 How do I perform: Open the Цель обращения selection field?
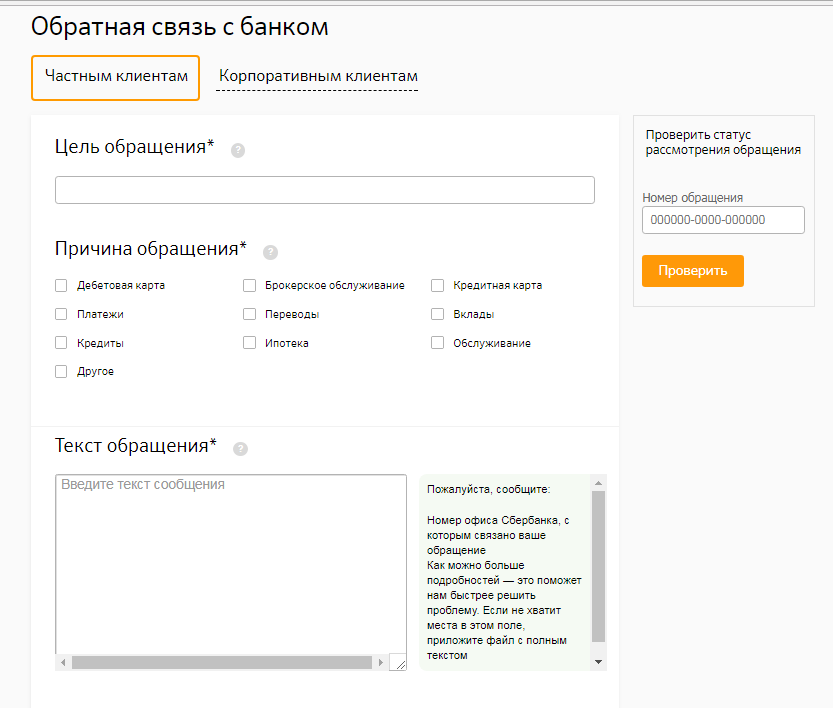[x=324, y=190]
